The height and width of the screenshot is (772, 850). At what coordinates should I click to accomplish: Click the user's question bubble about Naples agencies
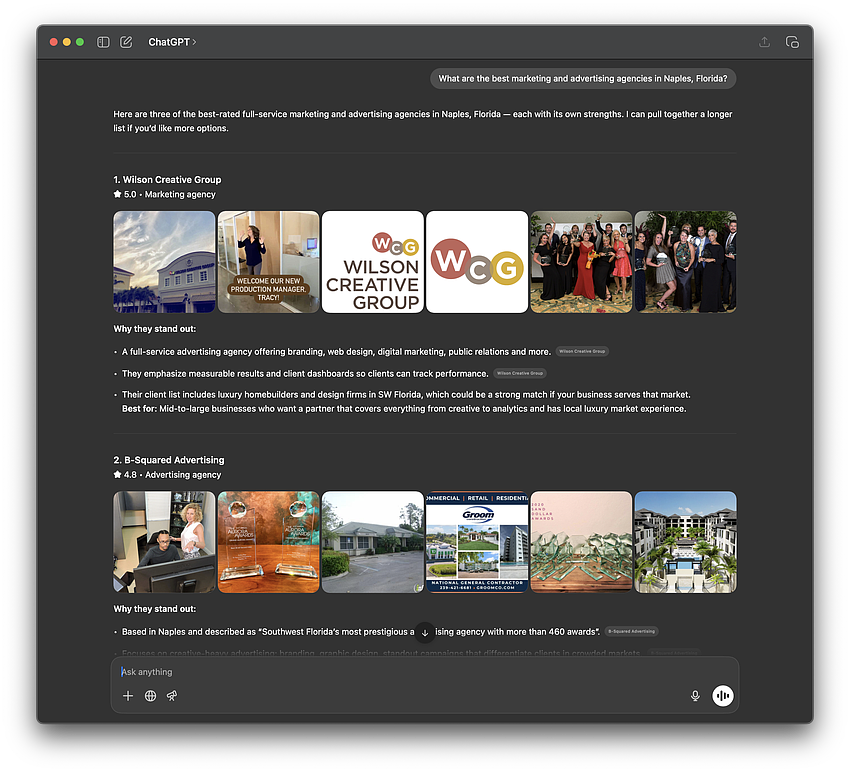(583, 78)
